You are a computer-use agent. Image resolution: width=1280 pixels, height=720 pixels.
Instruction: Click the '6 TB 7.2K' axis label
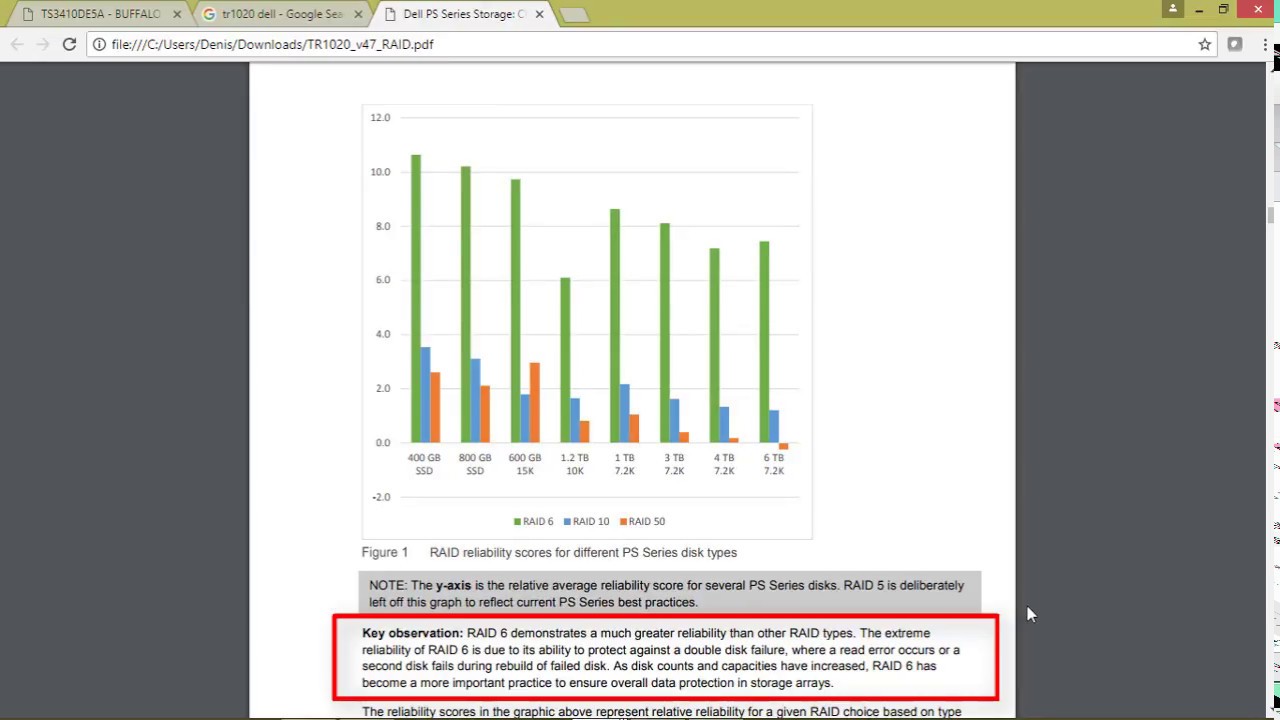click(774, 464)
